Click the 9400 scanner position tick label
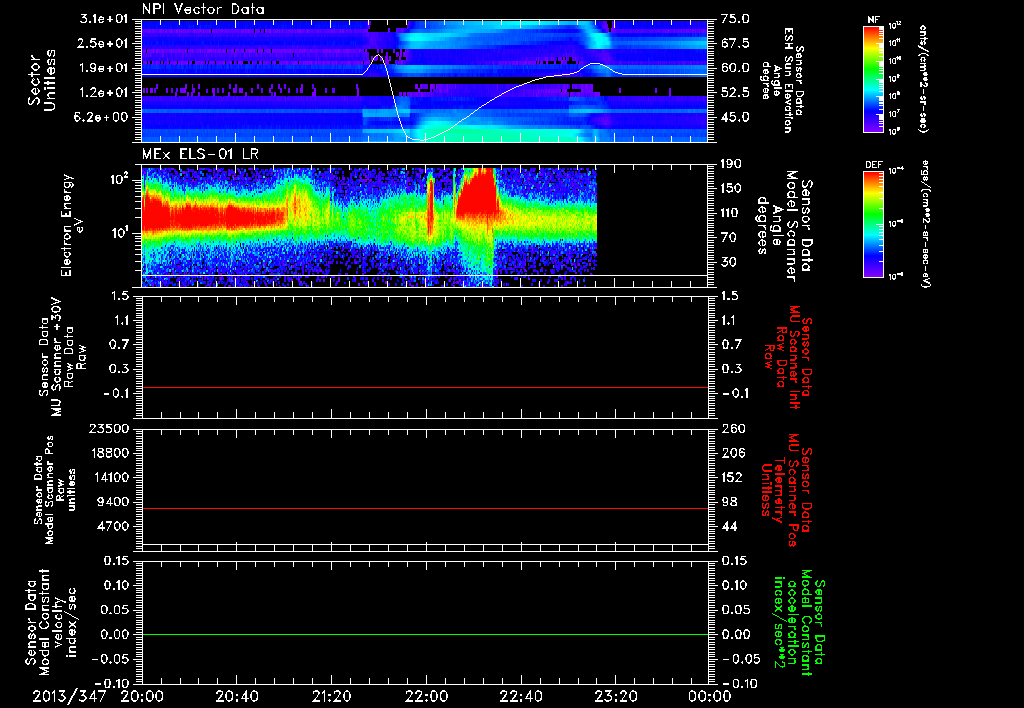Image resolution: width=1024 pixels, height=708 pixels. point(112,502)
